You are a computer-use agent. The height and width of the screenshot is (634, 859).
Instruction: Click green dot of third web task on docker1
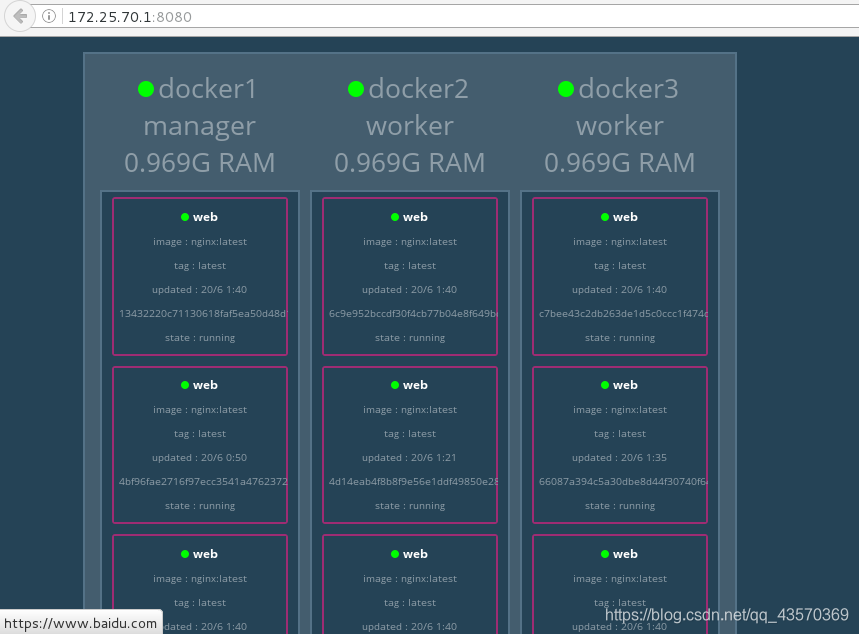185,554
